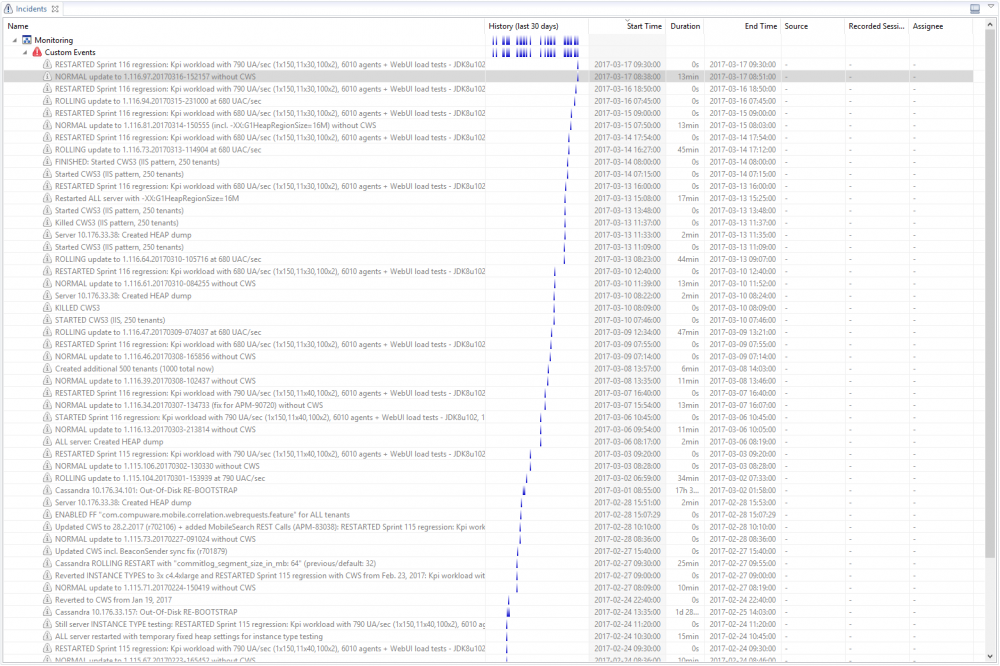
Task: Click the monitor icon in the view toolbar
Action: [976, 8]
